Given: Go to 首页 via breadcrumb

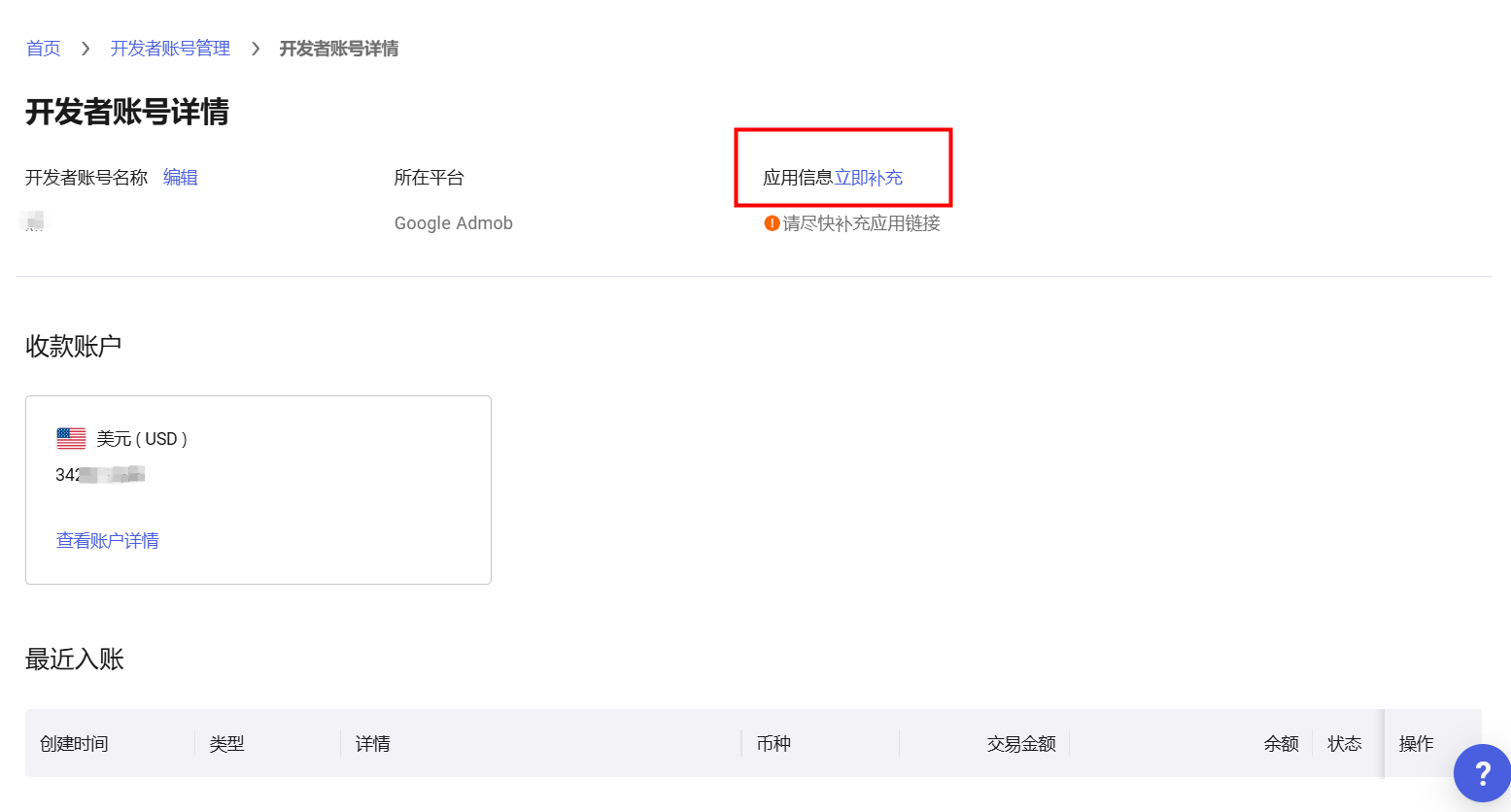Looking at the screenshot, I should 43,49.
